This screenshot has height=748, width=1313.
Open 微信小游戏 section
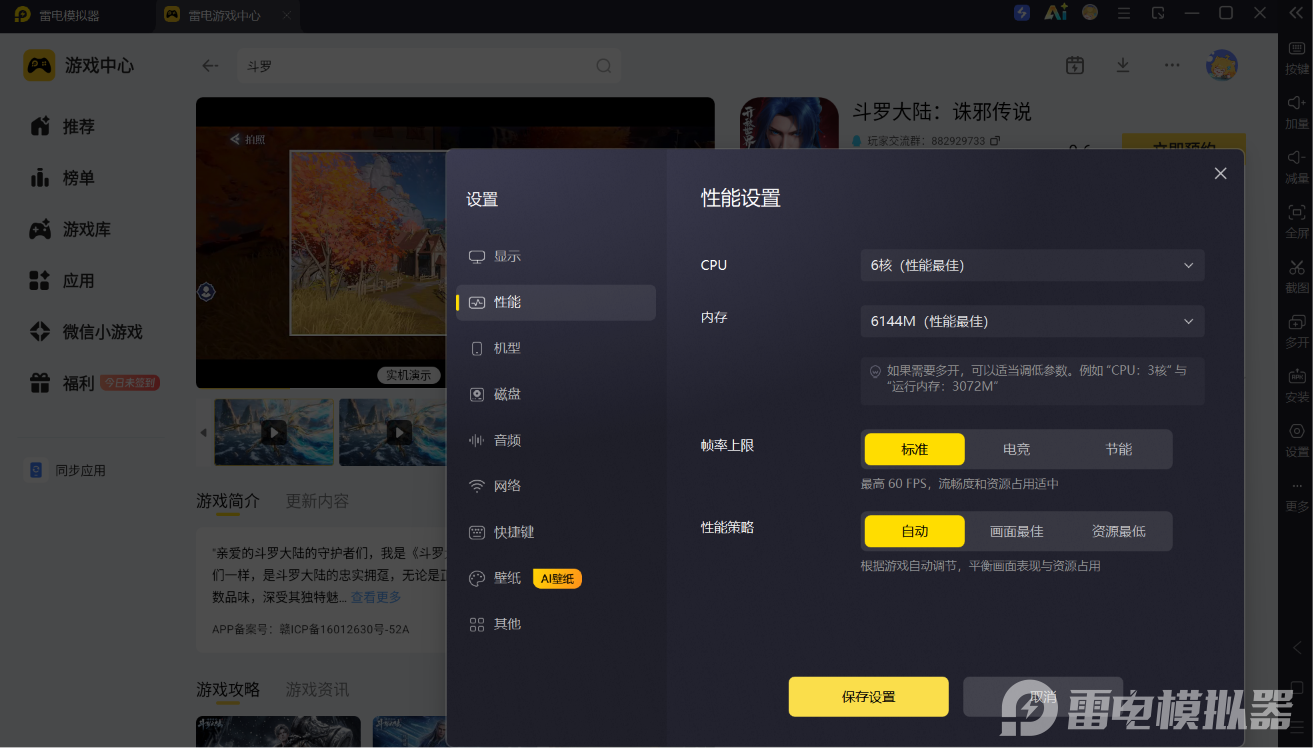coord(86,332)
